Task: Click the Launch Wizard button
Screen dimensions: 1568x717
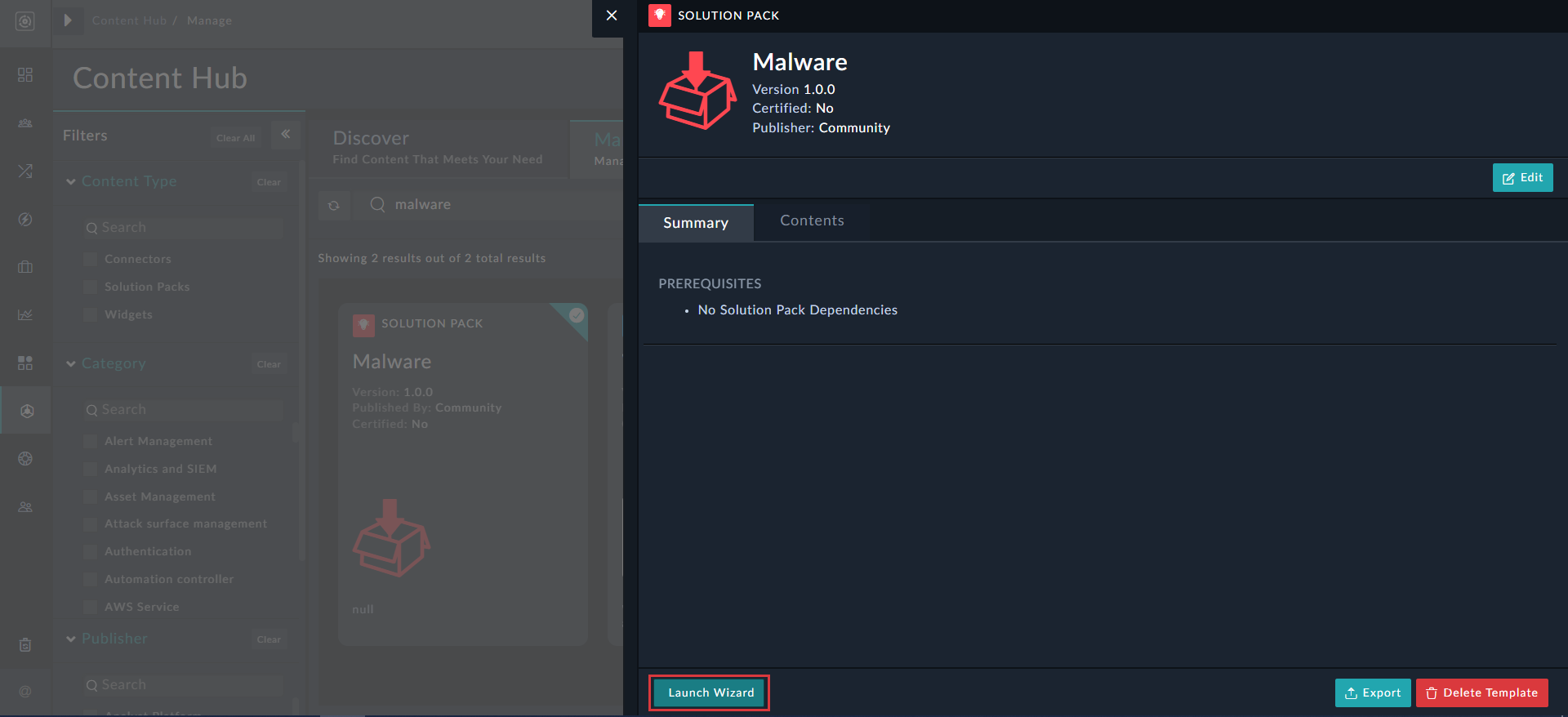Action: click(710, 693)
